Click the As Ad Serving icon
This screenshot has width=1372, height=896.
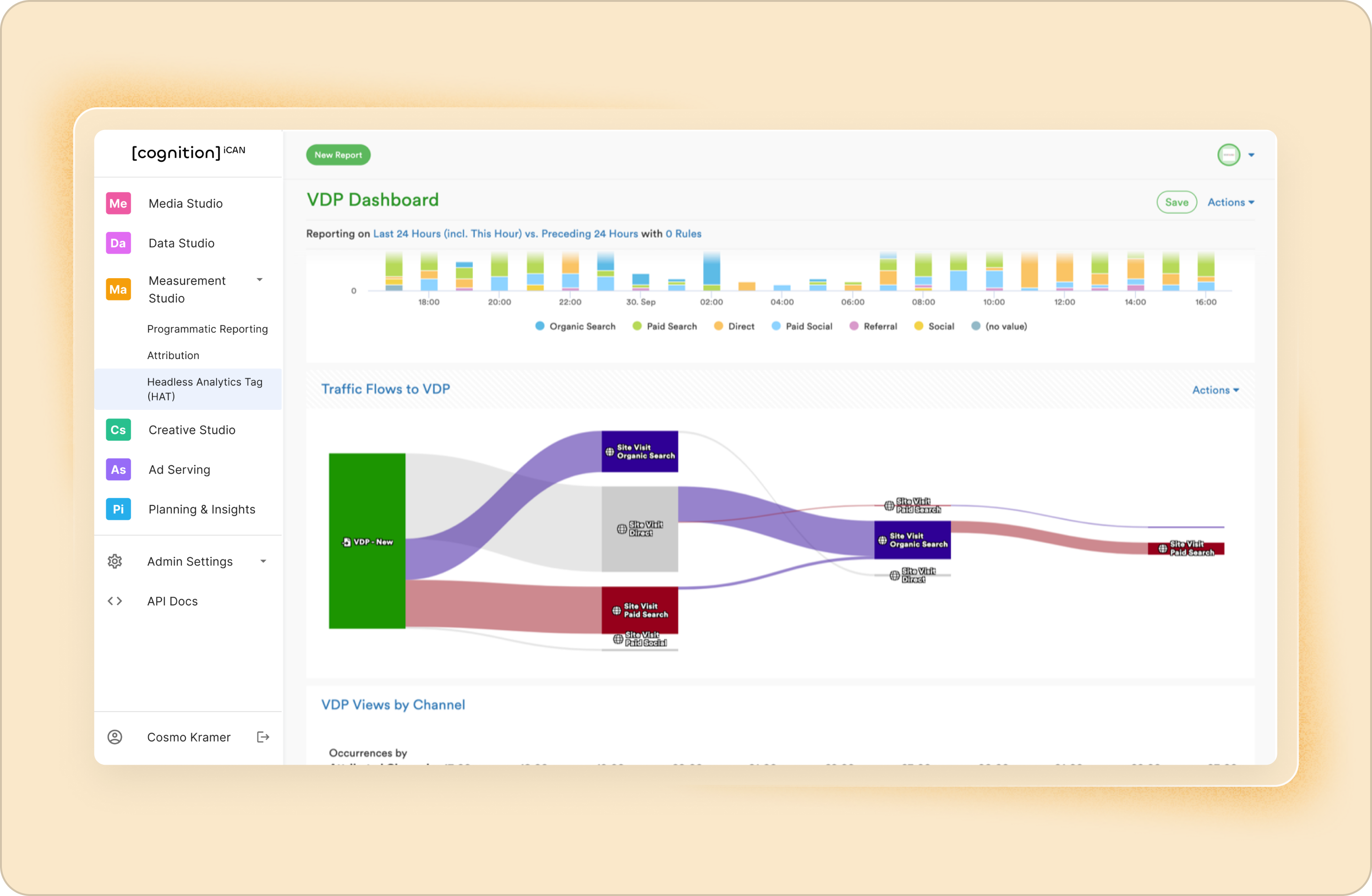pyautogui.click(x=118, y=470)
